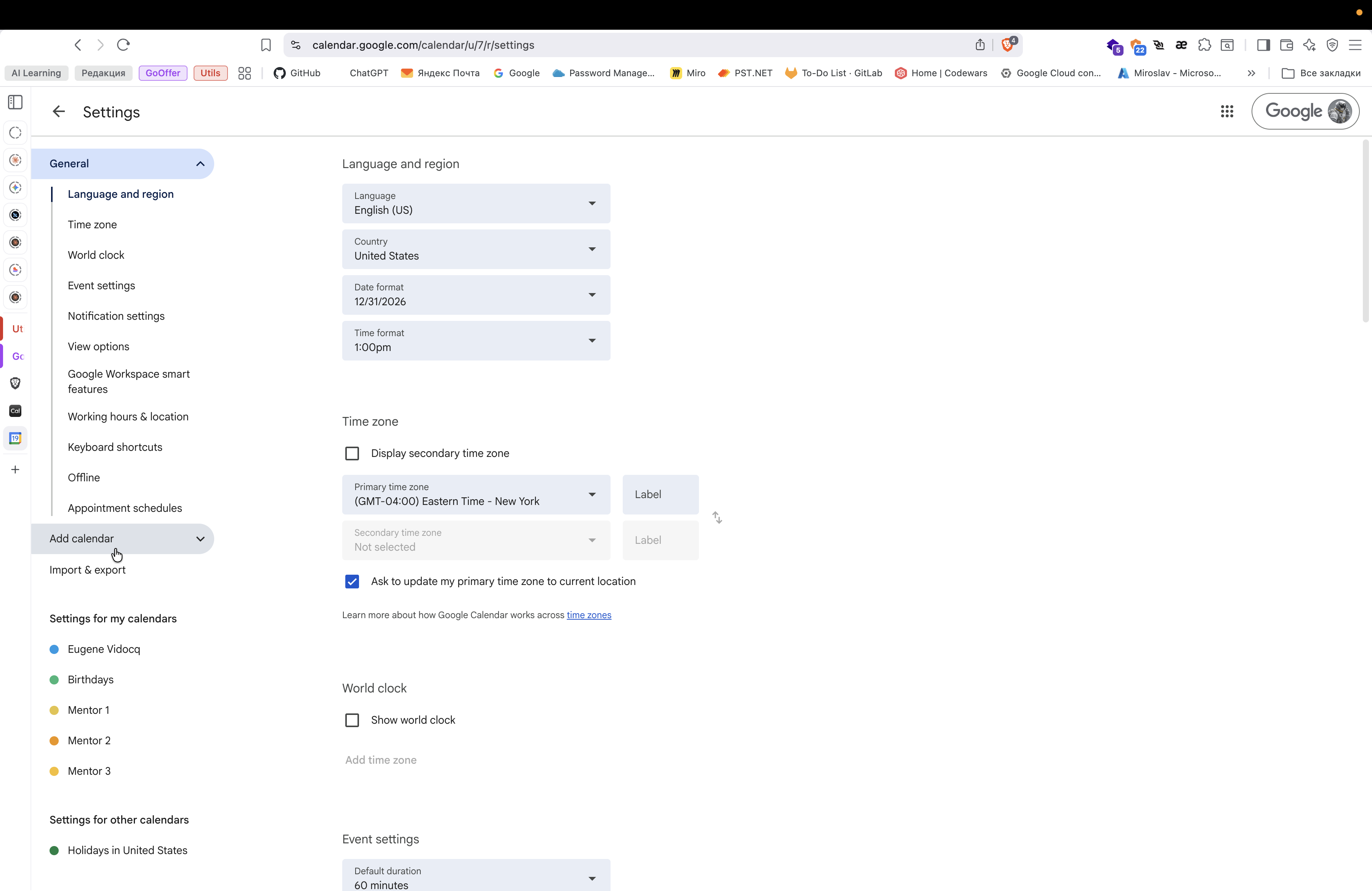Click the bookmark icon beside the address bar
Viewport: 1372px width, 891px height.
point(266,45)
